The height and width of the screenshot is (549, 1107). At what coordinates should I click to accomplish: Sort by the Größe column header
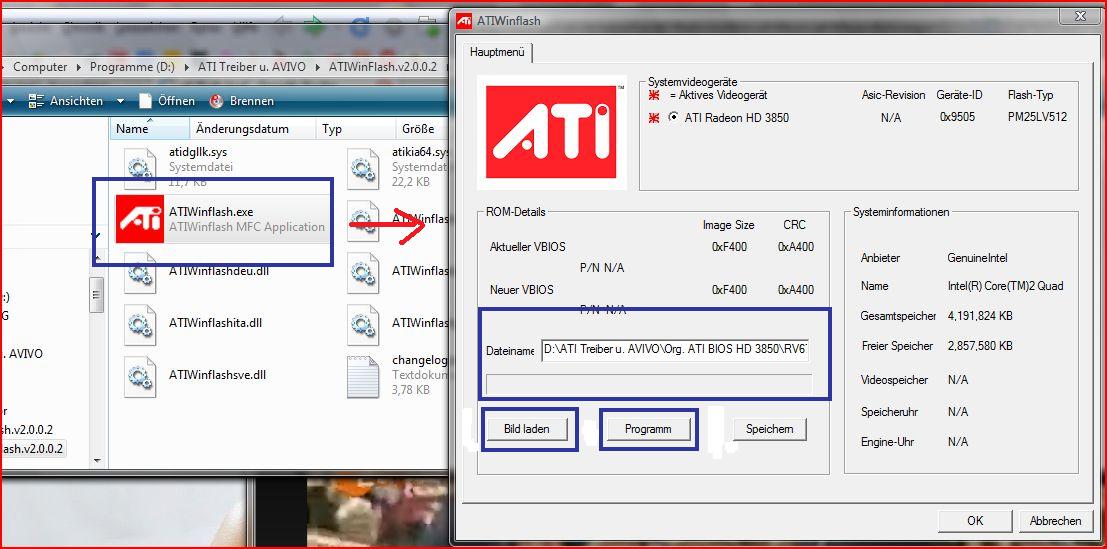tap(421, 129)
